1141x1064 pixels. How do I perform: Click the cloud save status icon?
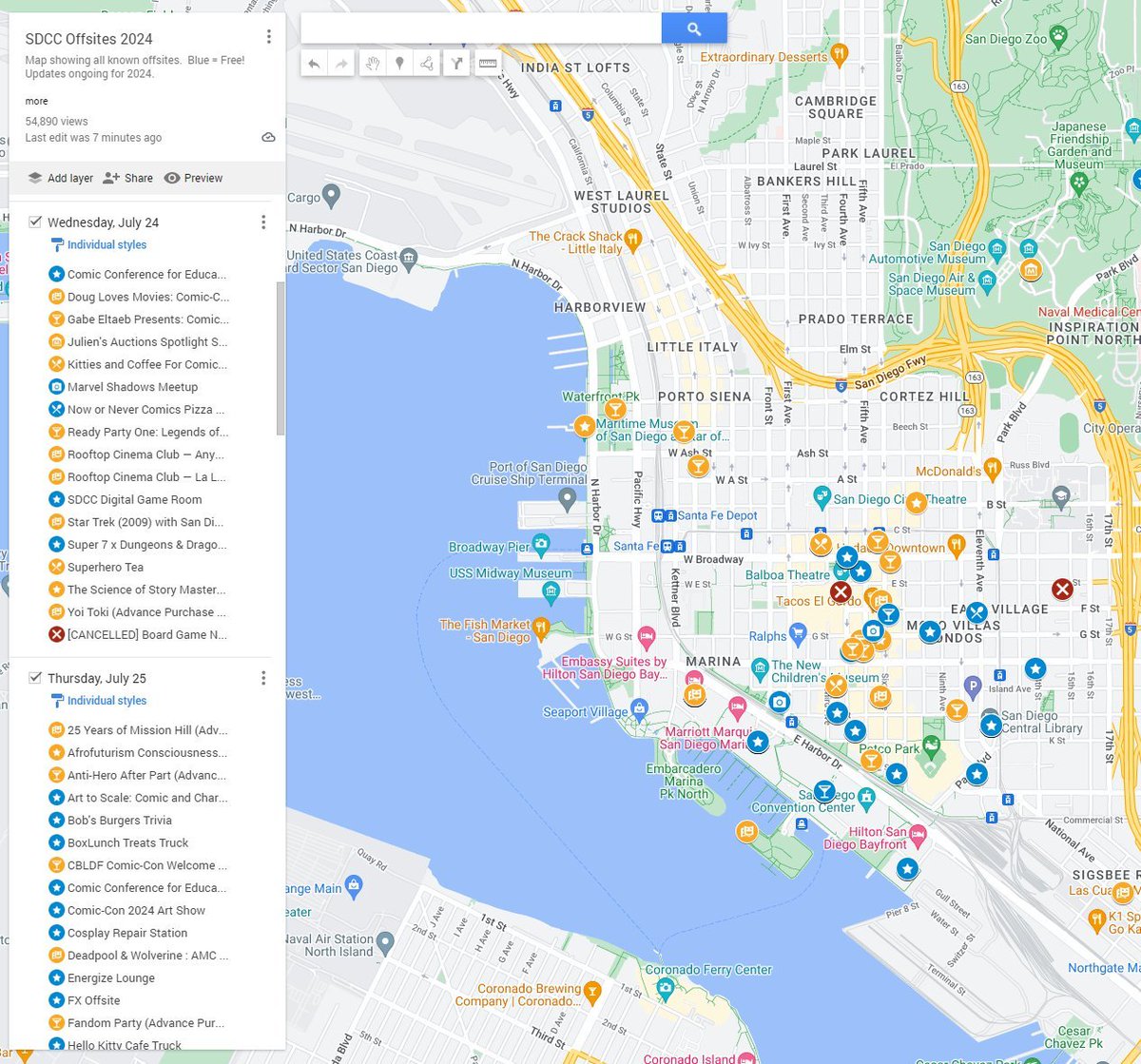(267, 137)
